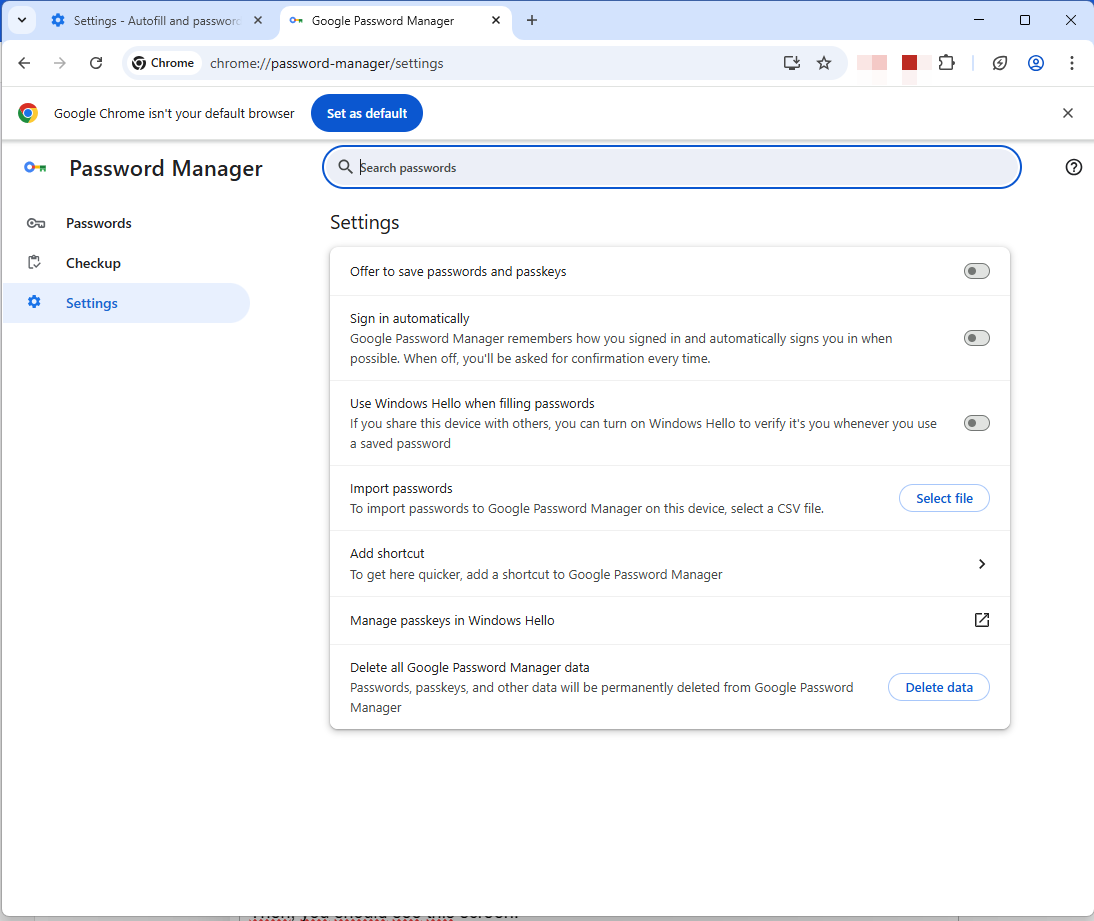Open a new tab with plus button
Viewport: 1094px width, 921px height.
pos(532,20)
